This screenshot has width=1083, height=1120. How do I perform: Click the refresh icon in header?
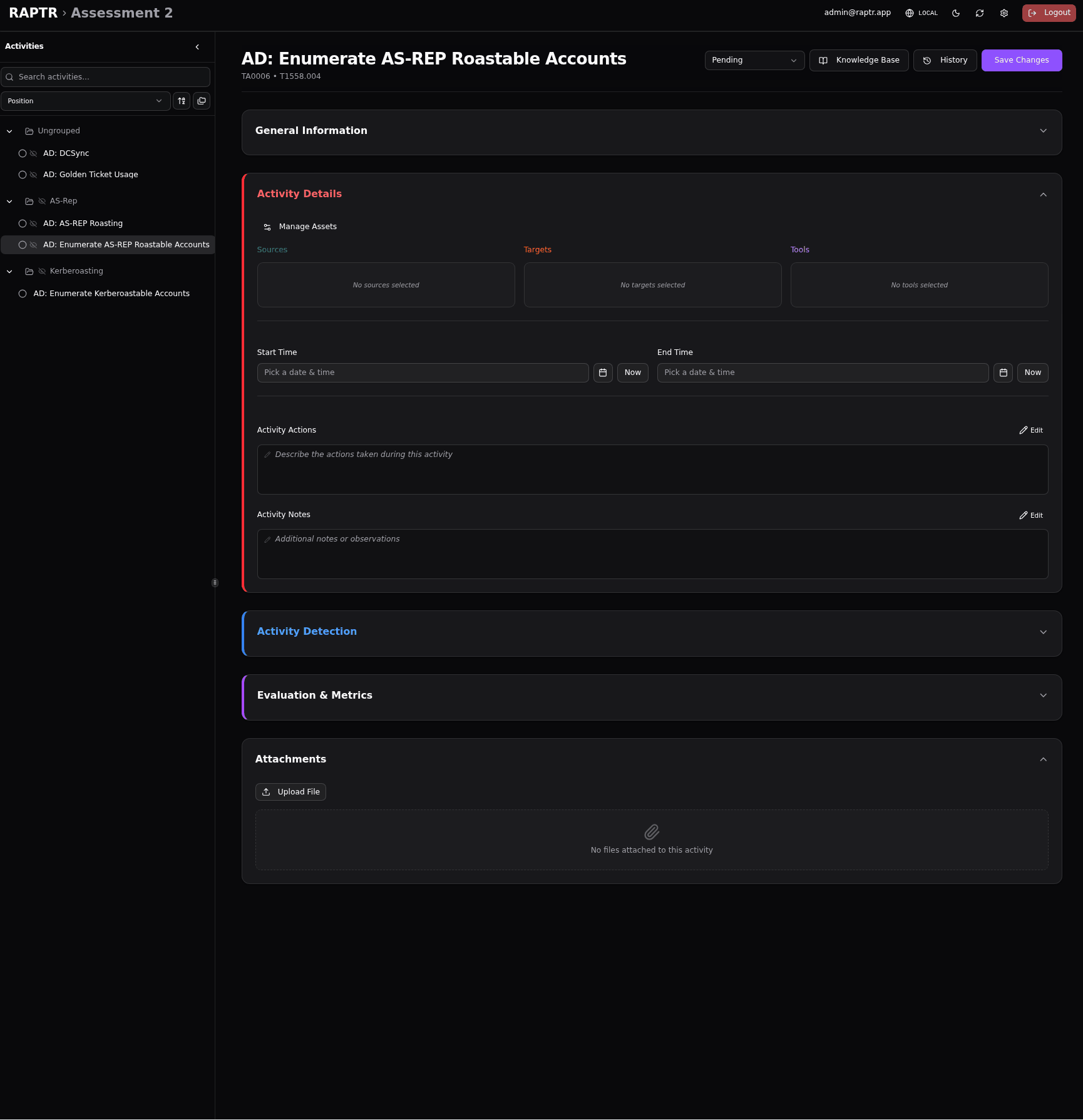coord(980,13)
